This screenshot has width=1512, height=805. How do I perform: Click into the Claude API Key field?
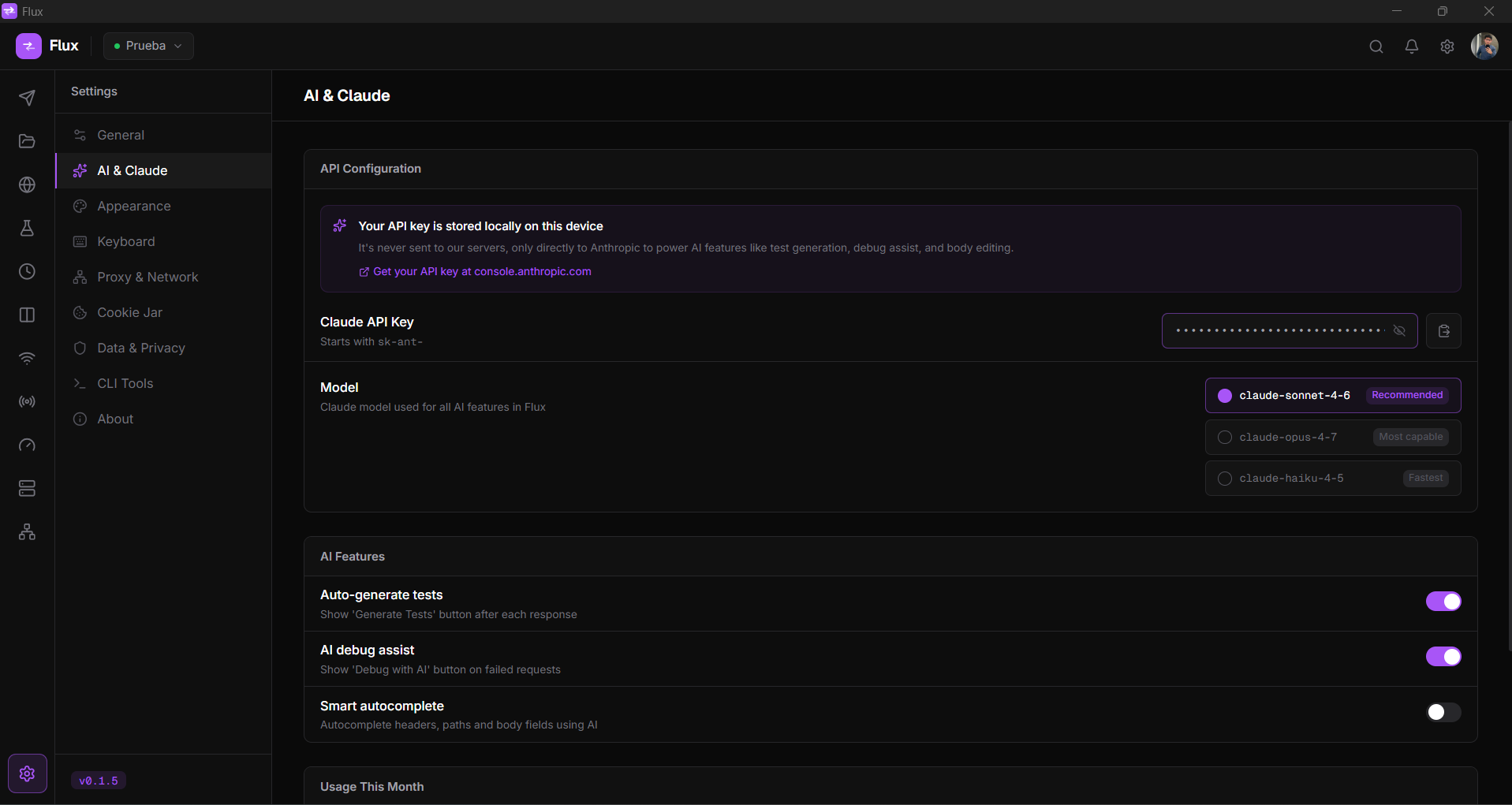click(1278, 330)
